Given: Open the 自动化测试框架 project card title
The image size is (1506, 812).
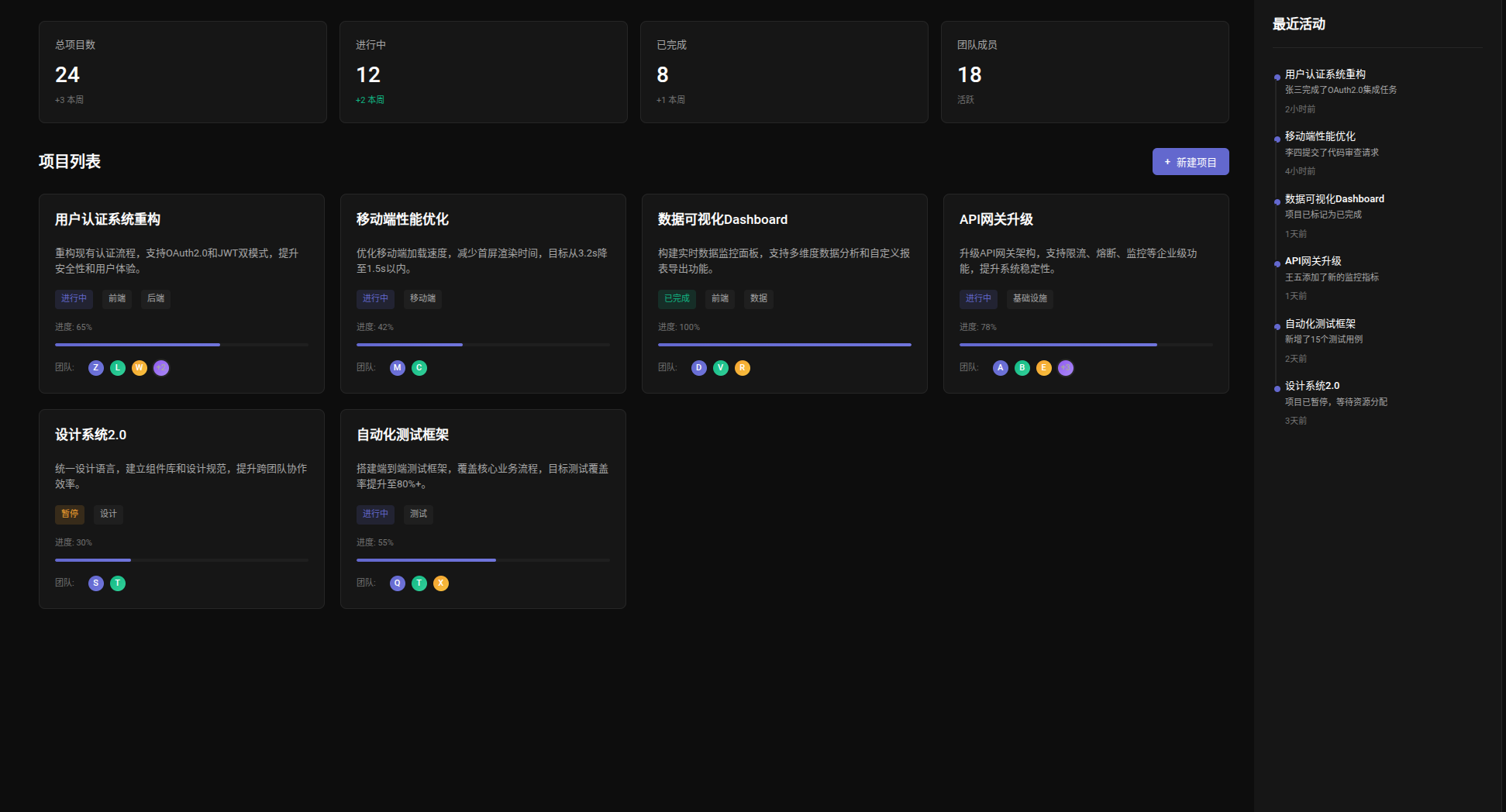Looking at the screenshot, I should pos(402,435).
